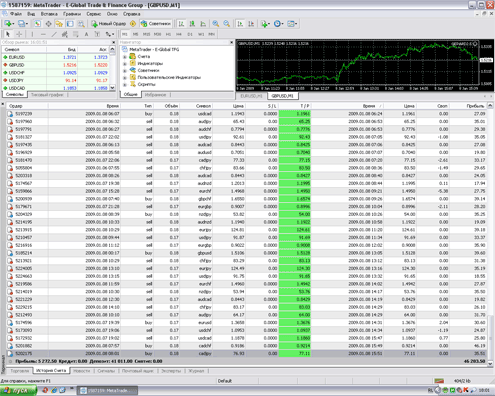Click the MetaTrader taskbar button

point(108,390)
